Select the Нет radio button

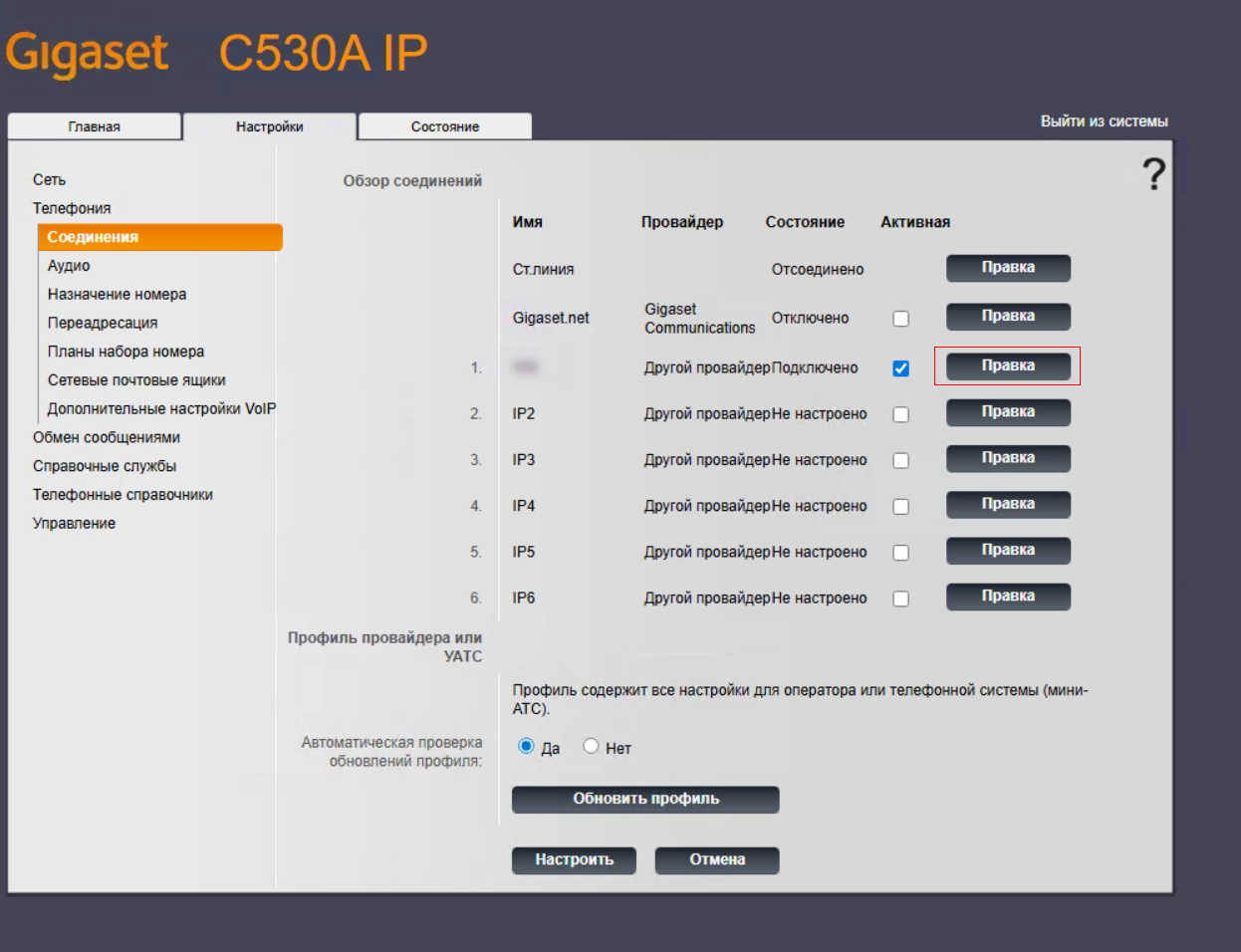click(x=591, y=746)
